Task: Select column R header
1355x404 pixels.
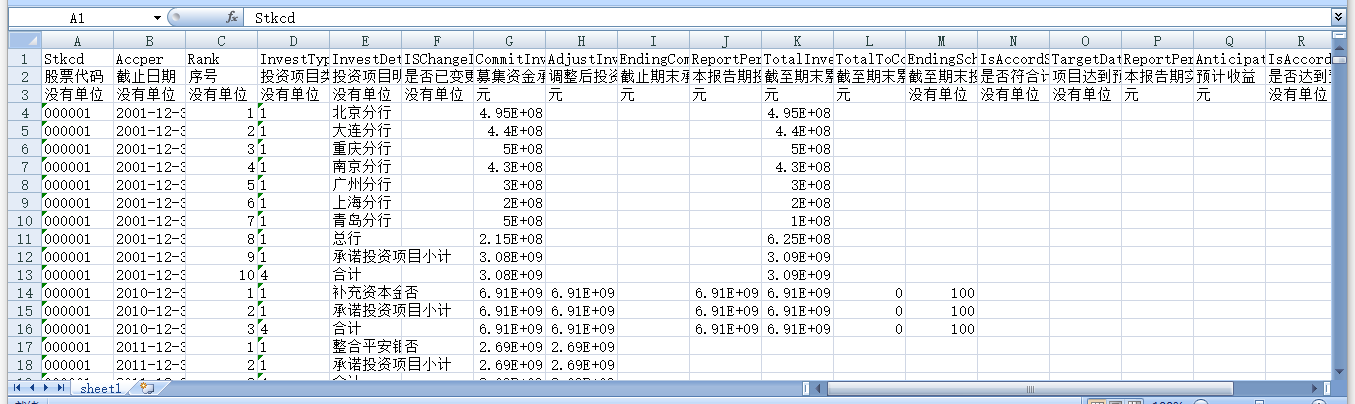Action: pos(1298,42)
